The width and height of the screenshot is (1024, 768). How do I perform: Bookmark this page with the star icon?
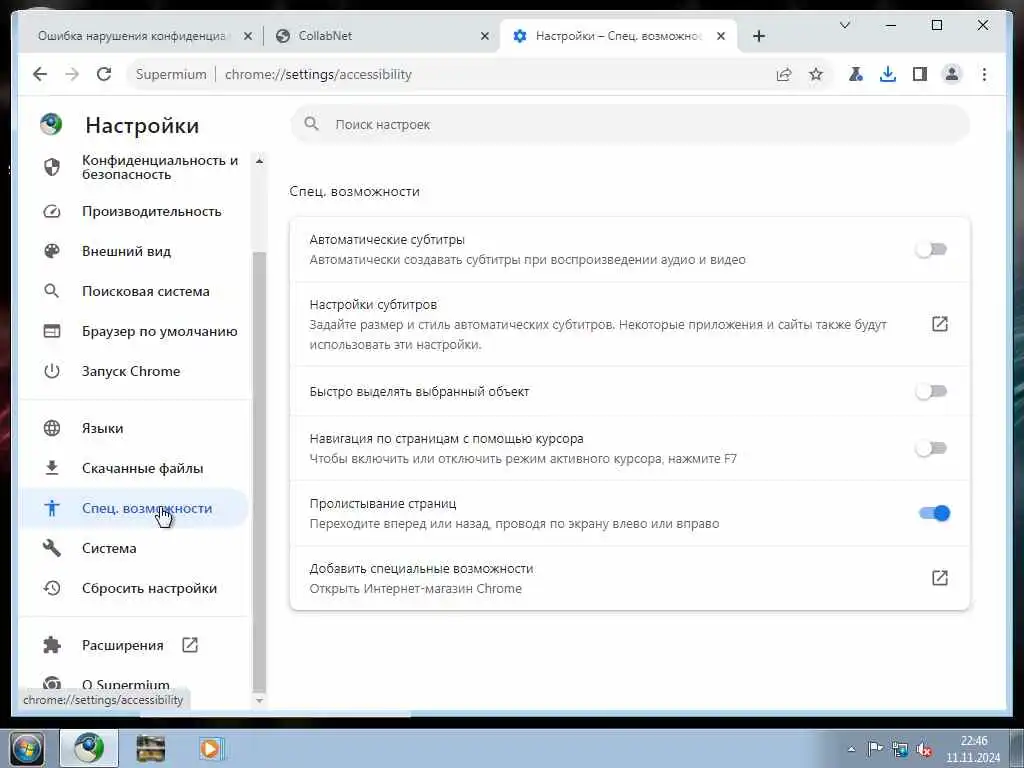(x=816, y=74)
